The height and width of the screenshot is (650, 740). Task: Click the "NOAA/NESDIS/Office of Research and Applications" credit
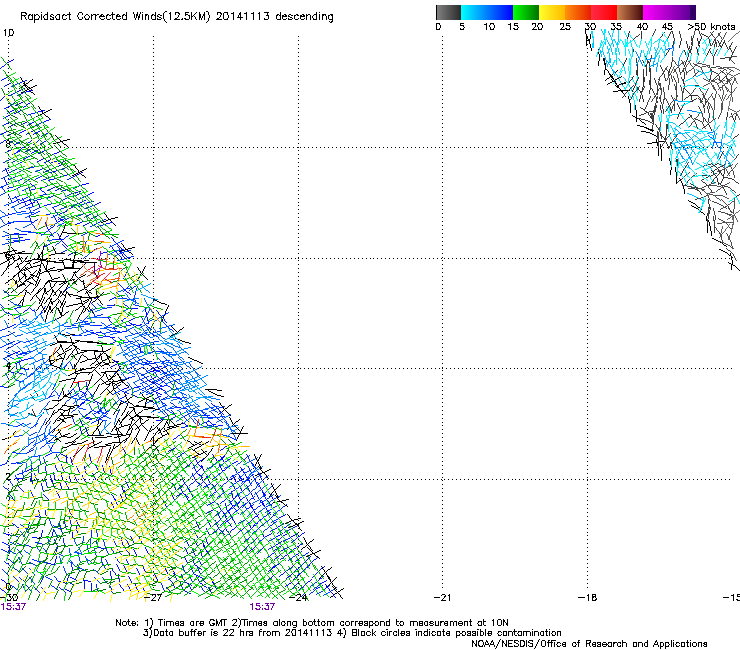point(589,644)
